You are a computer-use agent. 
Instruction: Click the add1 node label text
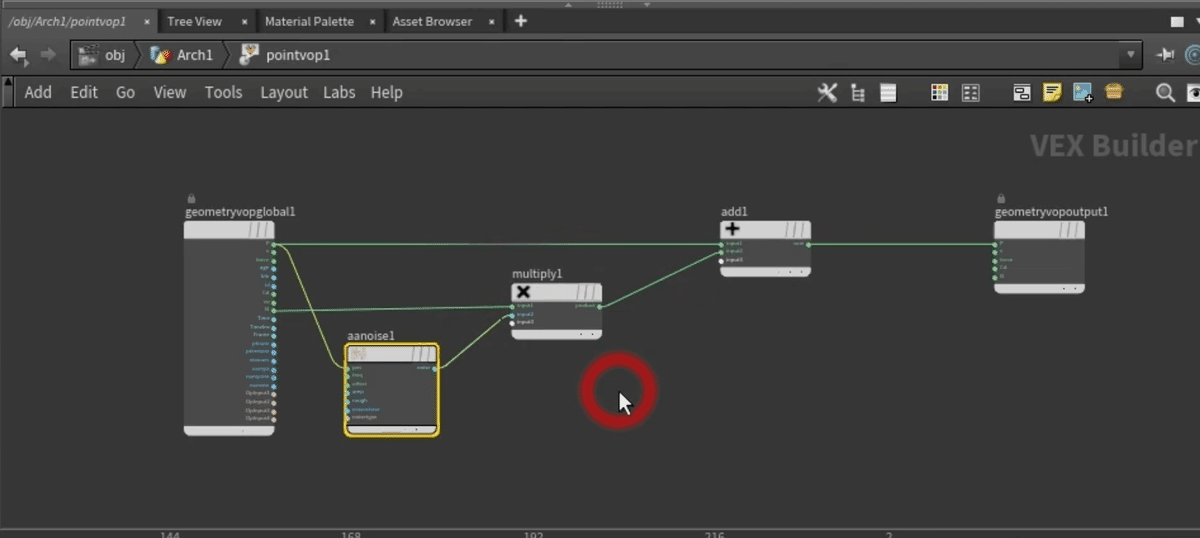tap(734, 211)
